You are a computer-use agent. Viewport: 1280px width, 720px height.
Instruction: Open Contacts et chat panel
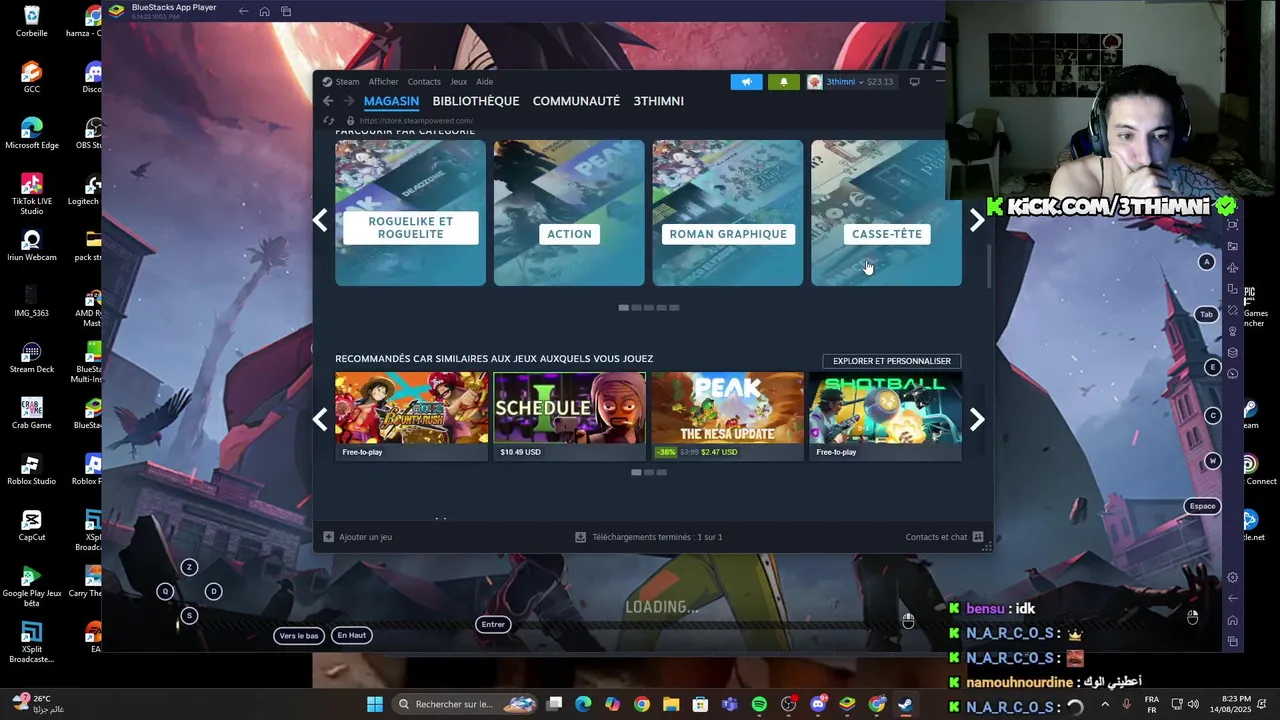coord(944,537)
